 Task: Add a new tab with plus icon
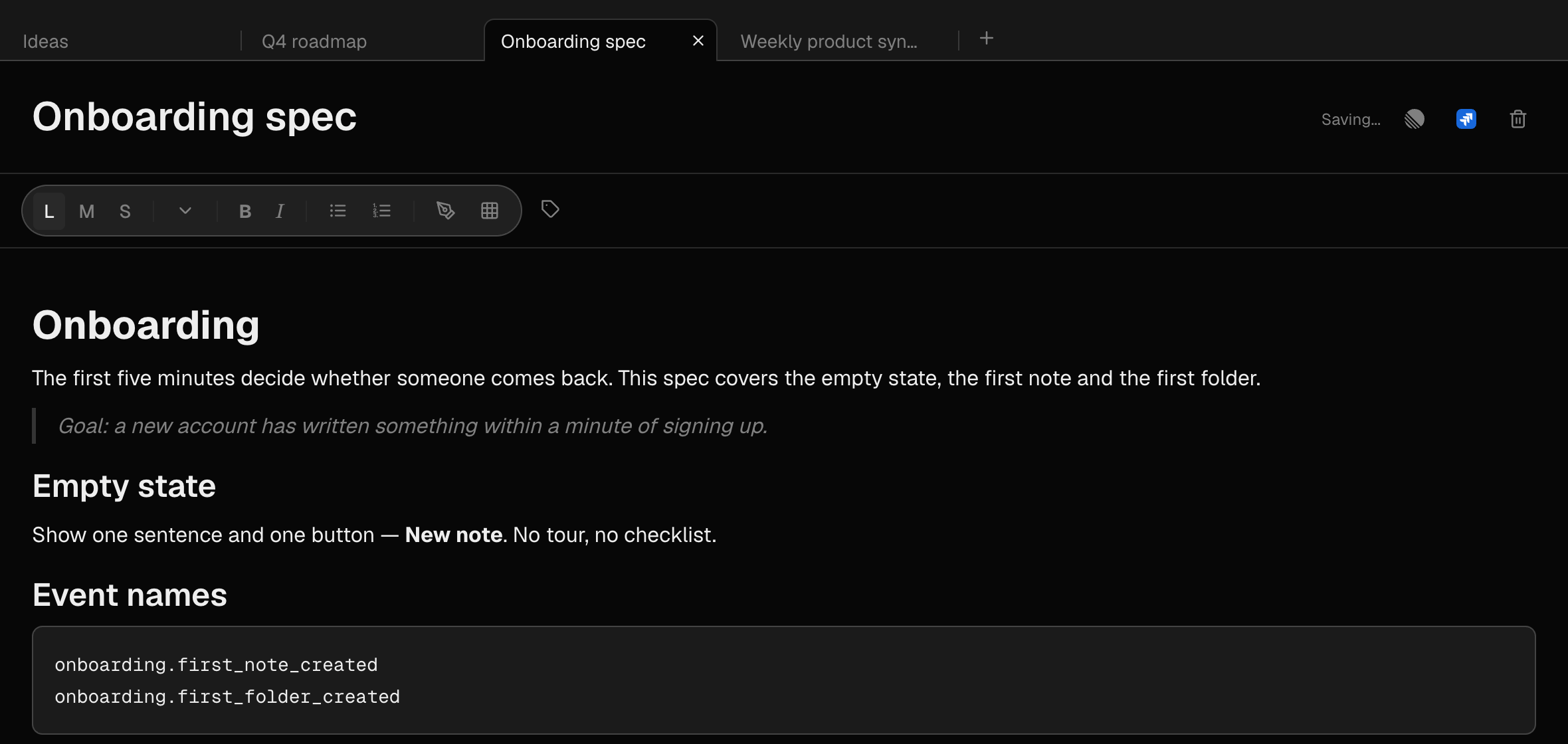(987, 39)
